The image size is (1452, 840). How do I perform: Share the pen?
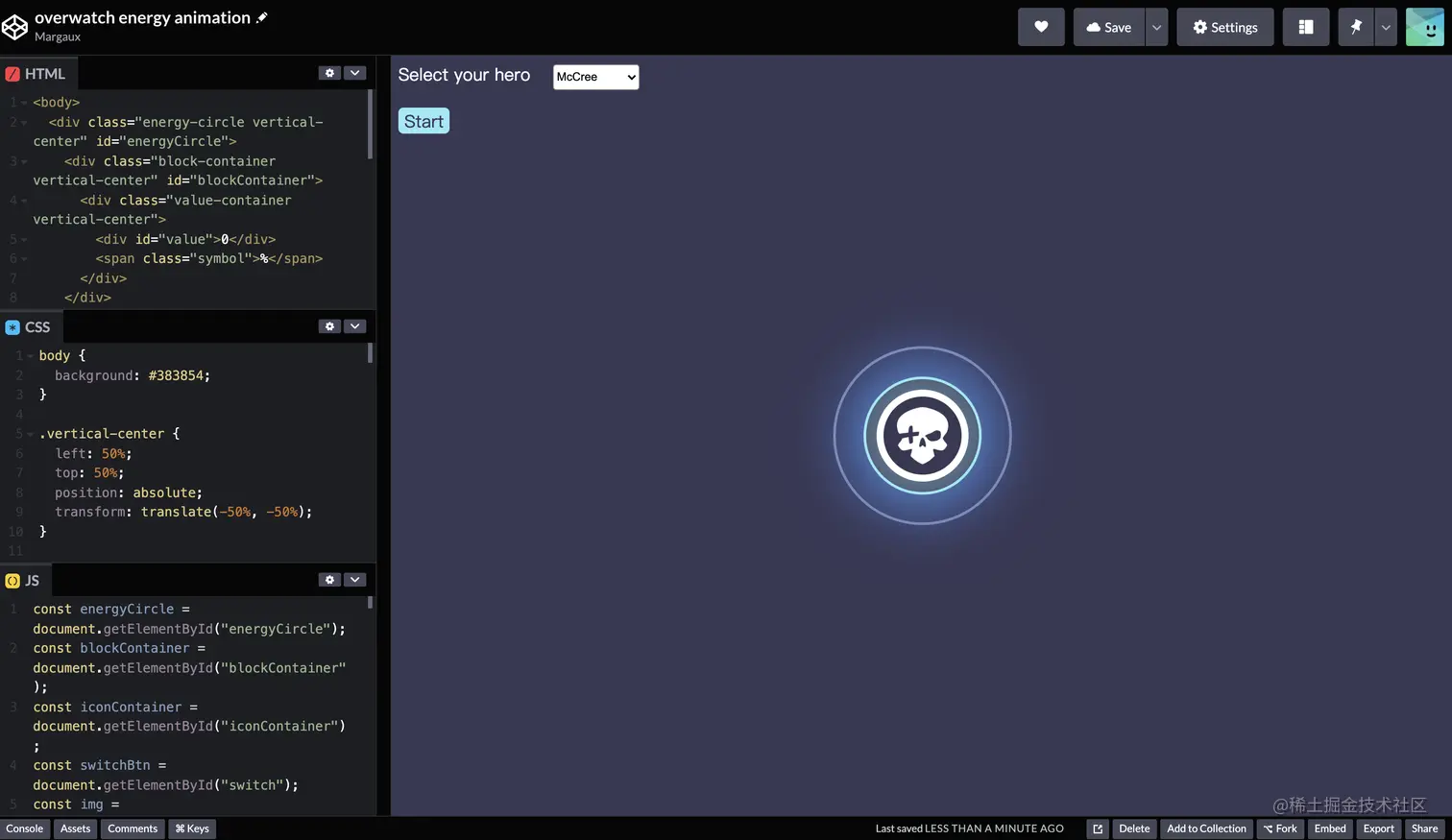[x=1425, y=828]
